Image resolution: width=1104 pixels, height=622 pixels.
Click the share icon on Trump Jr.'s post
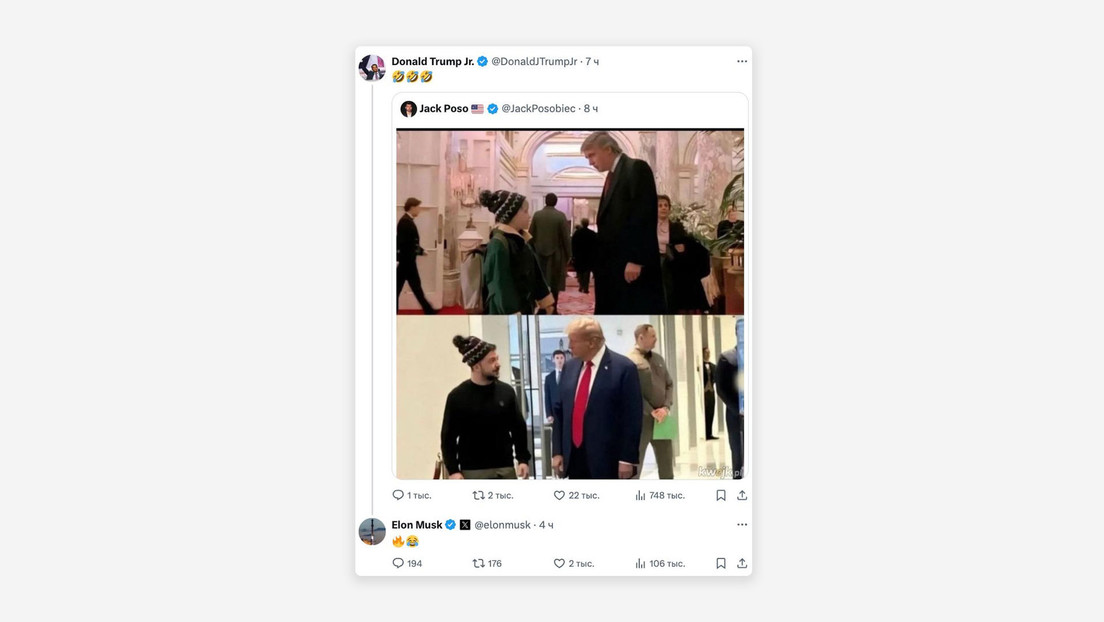click(741, 494)
